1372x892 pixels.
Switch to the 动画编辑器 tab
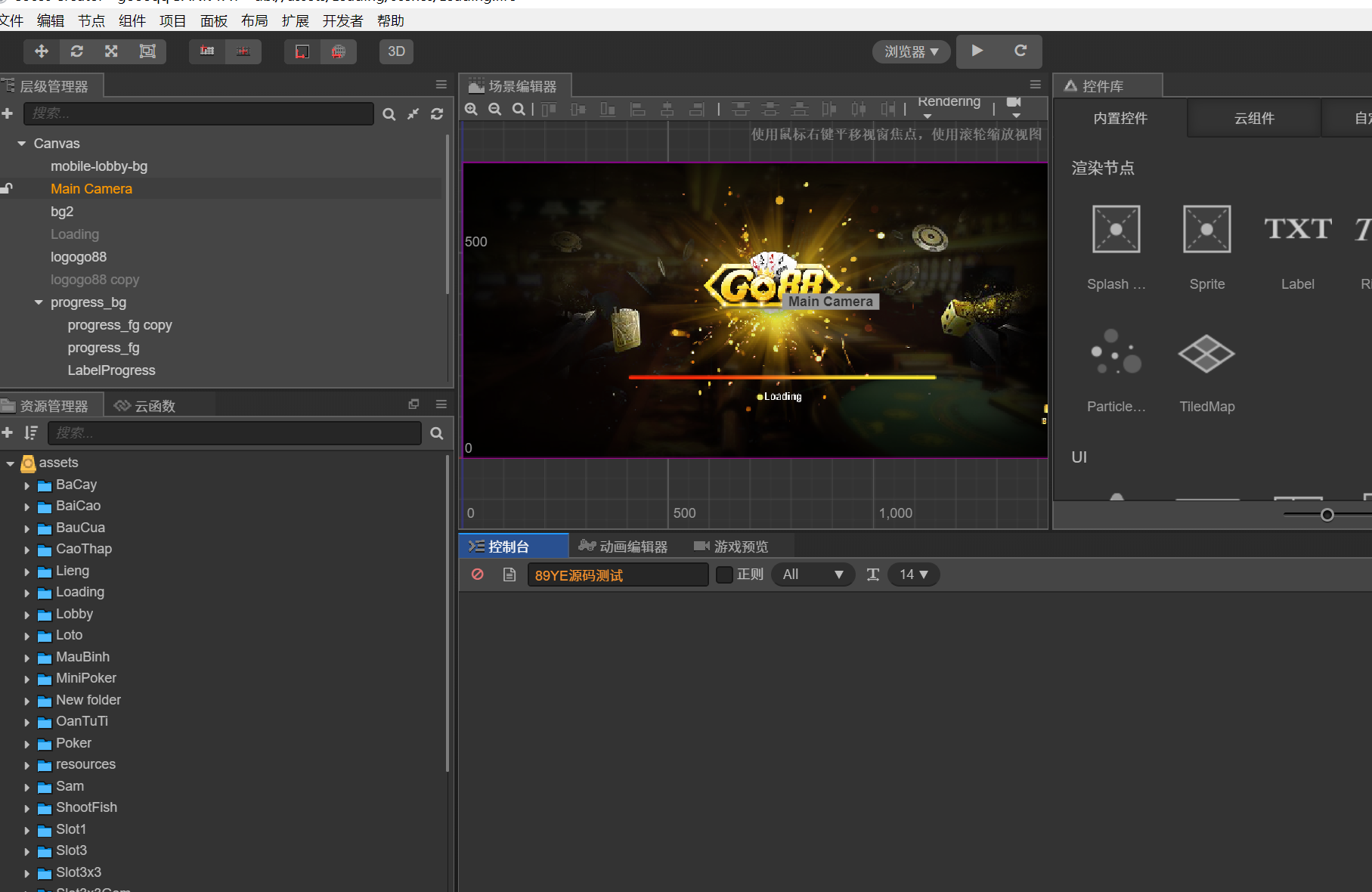tap(623, 547)
